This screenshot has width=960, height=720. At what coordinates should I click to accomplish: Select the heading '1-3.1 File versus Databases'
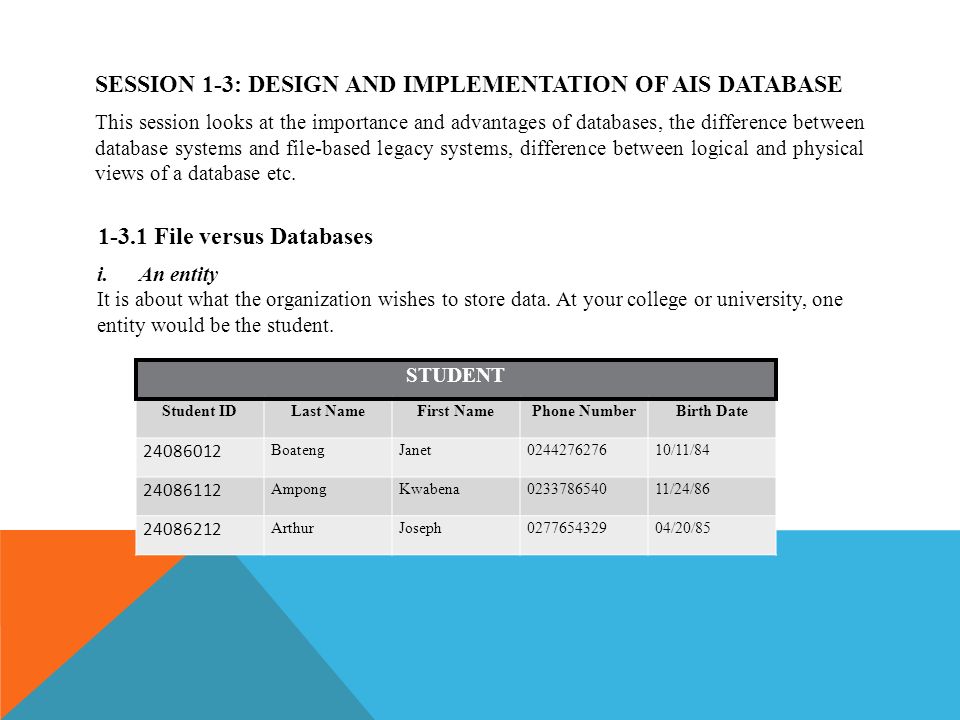pos(235,236)
